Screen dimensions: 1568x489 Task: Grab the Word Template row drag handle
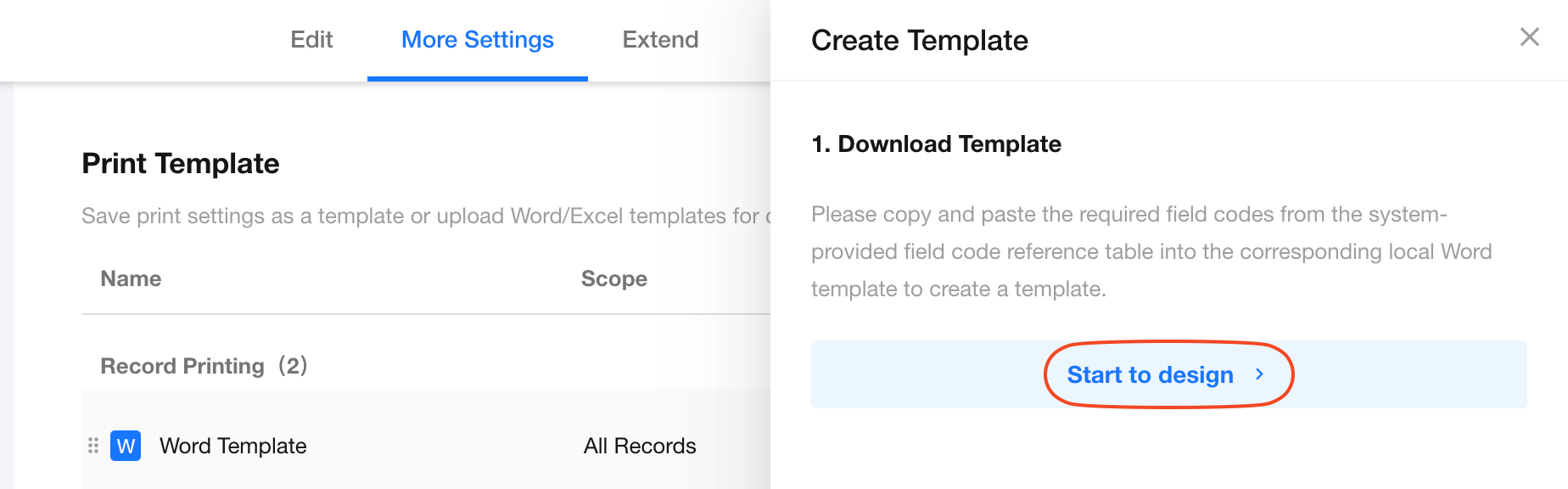tap(93, 446)
